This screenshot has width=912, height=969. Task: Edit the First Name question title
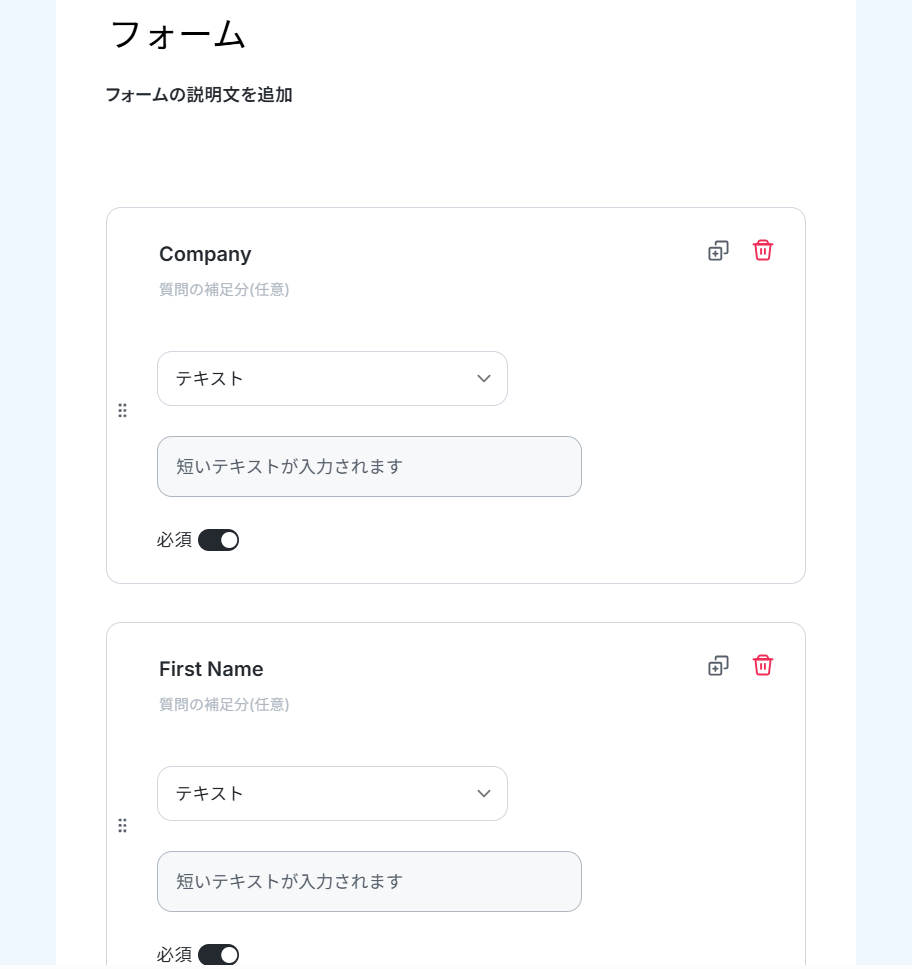[211, 669]
